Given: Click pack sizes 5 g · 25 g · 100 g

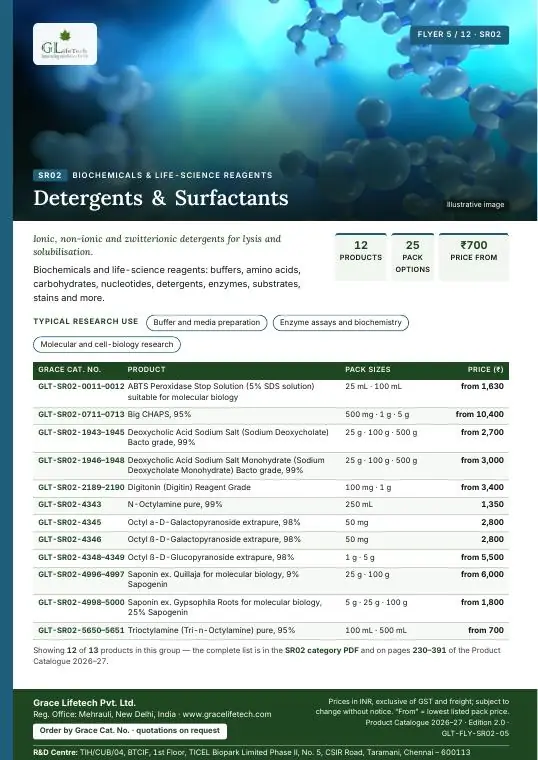Looking at the screenshot, I should point(376,602).
